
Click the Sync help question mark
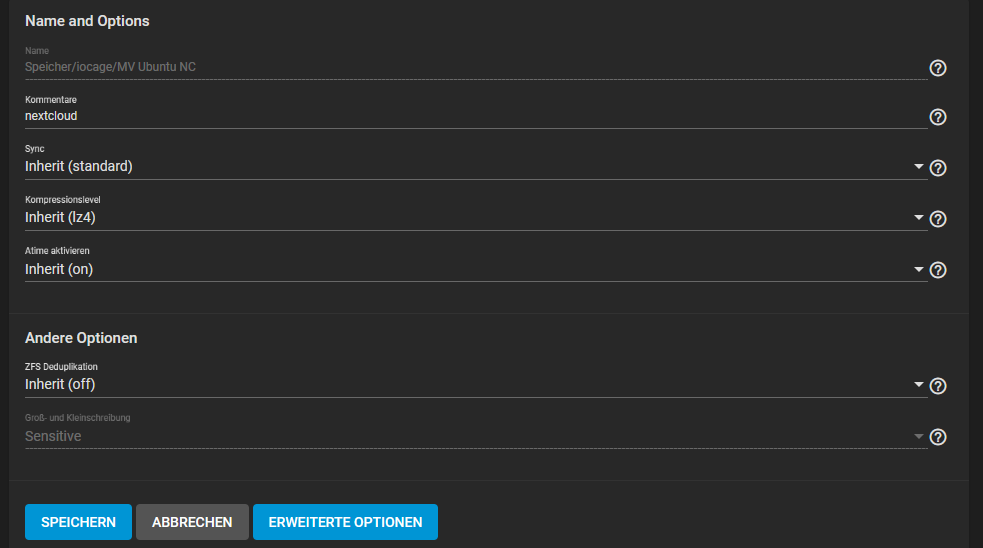pyautogui.click(x=937, y=168)
